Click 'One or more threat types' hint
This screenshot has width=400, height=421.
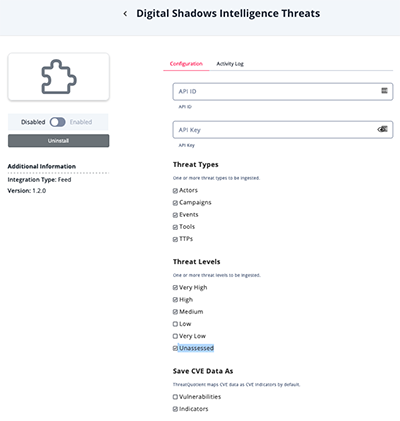coord(216,178)
